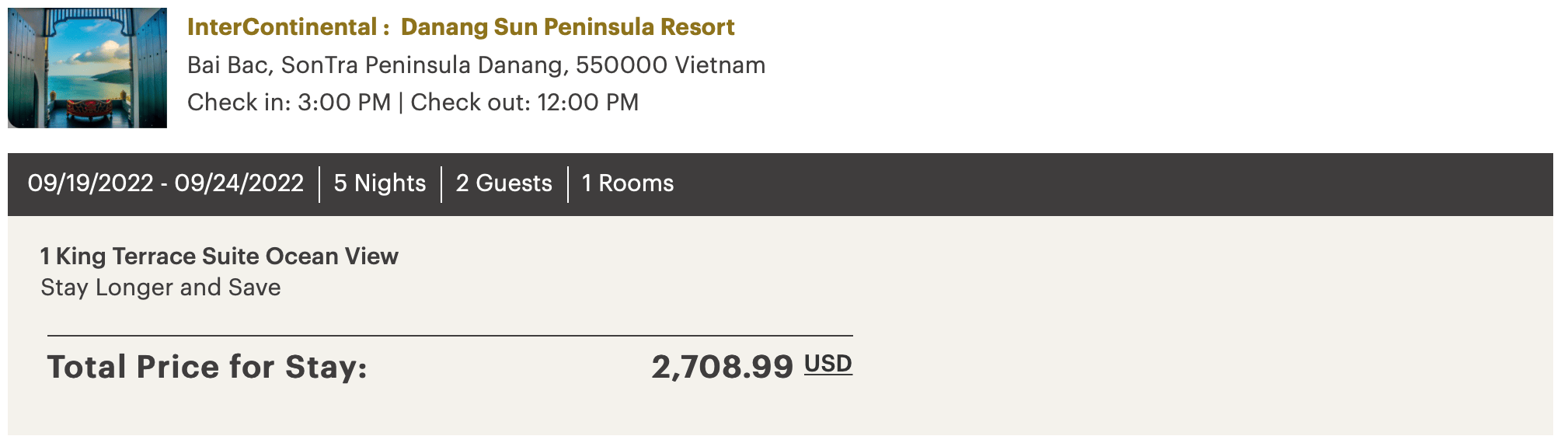Click the 1 Rooms summary item
Image resolution: width=1568 pixels, height=443 pixels.
pos(628,183)
